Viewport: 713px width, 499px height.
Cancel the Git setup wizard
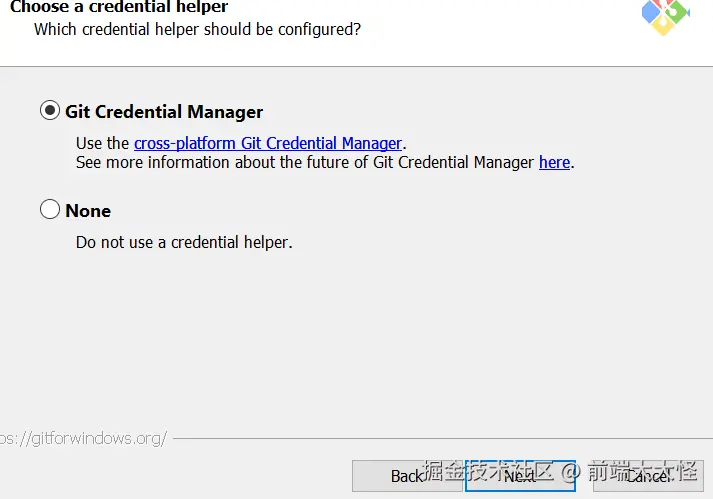(648, 476)
